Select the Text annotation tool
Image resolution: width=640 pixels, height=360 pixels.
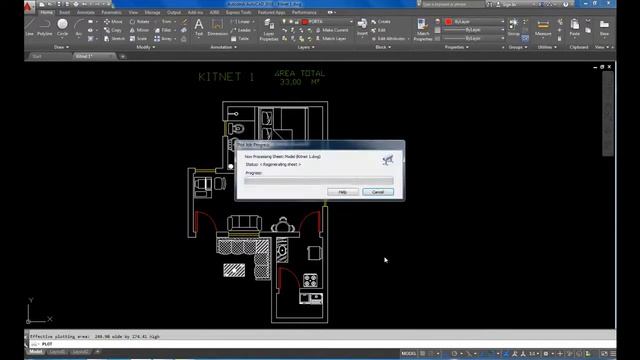(x=199, y=27)
